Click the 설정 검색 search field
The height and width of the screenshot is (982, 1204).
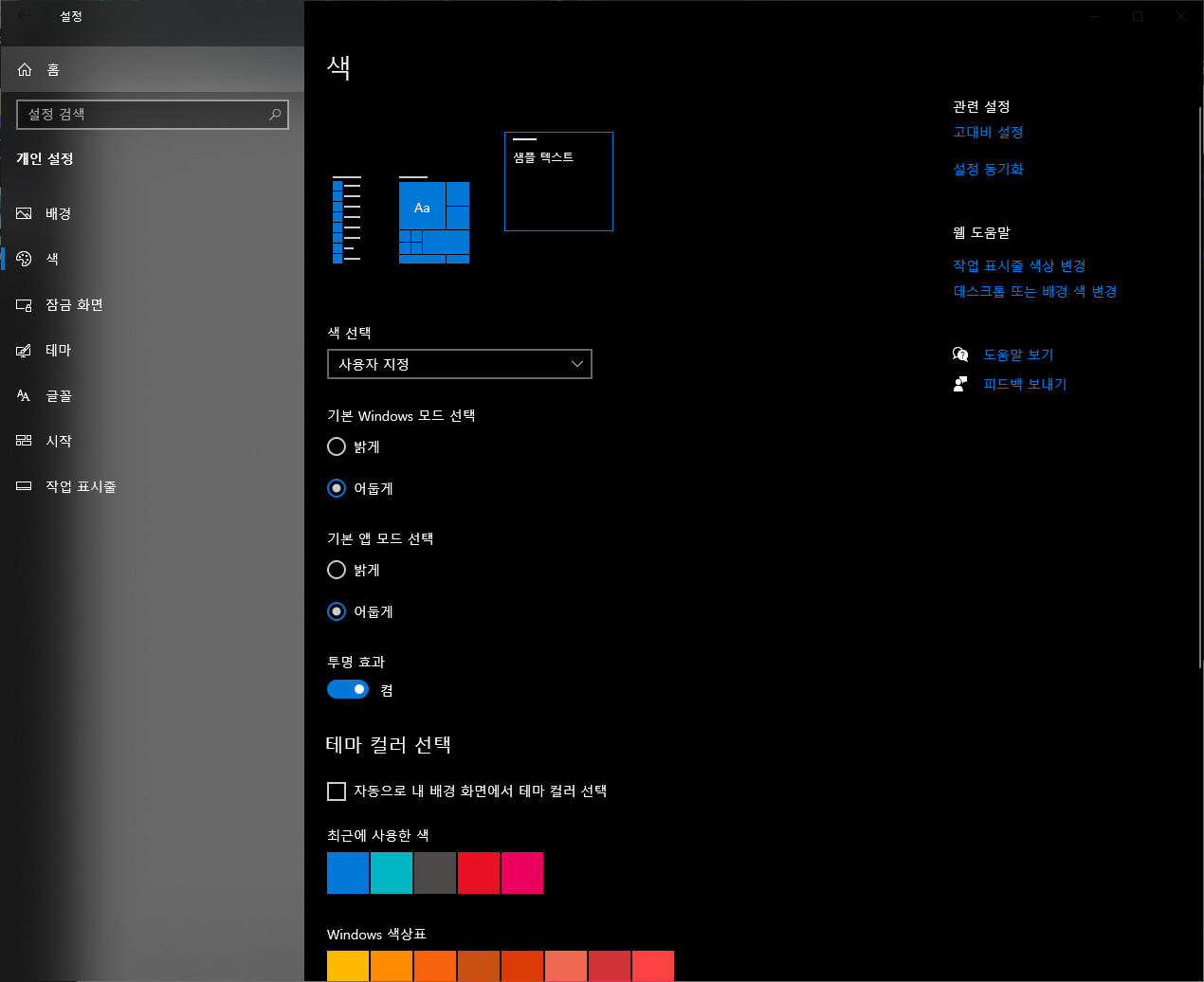tap(153, 115)
